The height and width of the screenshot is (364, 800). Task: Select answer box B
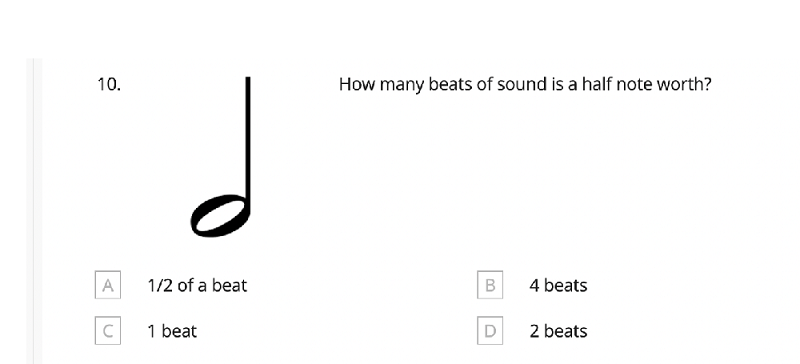490,285
